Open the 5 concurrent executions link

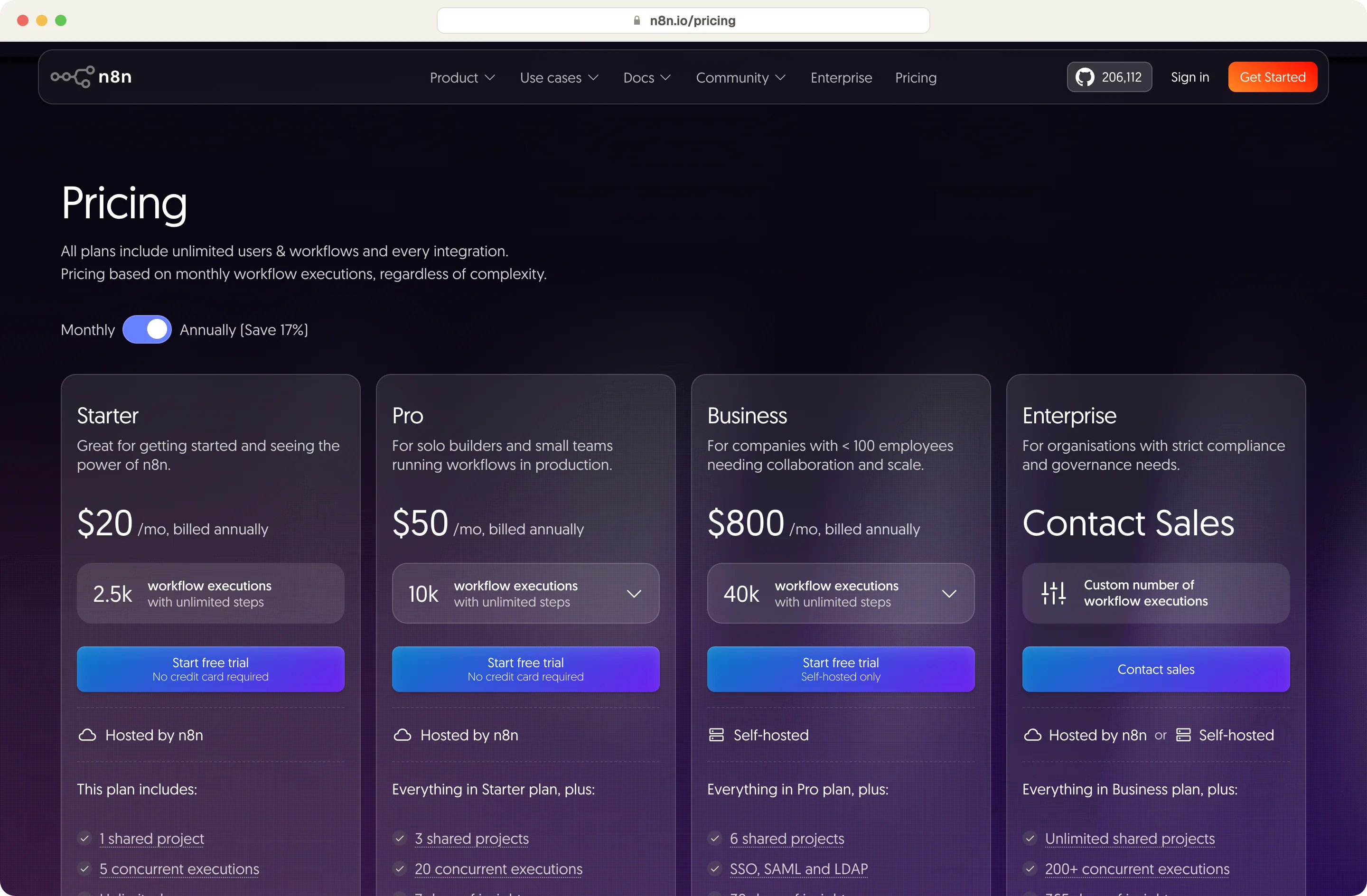(x=179, y=869)
